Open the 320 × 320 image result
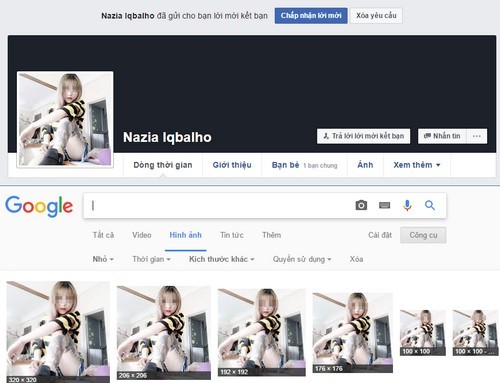500x383 pixels. [x=58, y=332]
